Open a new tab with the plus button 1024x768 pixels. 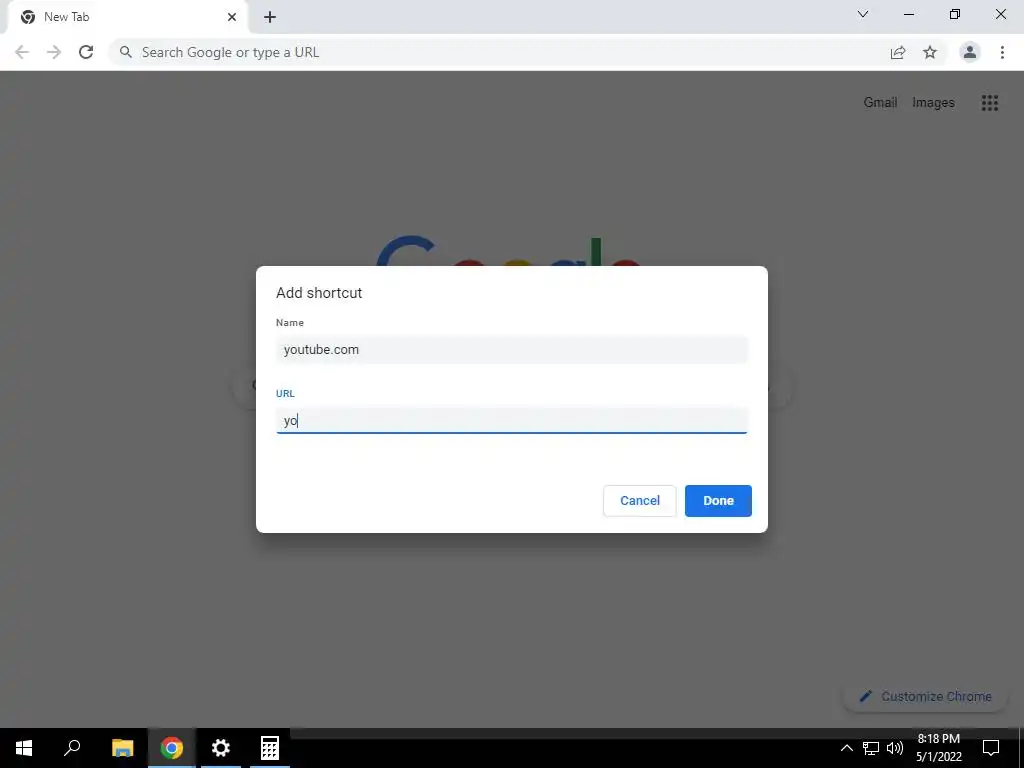click(x=270, y=17)
